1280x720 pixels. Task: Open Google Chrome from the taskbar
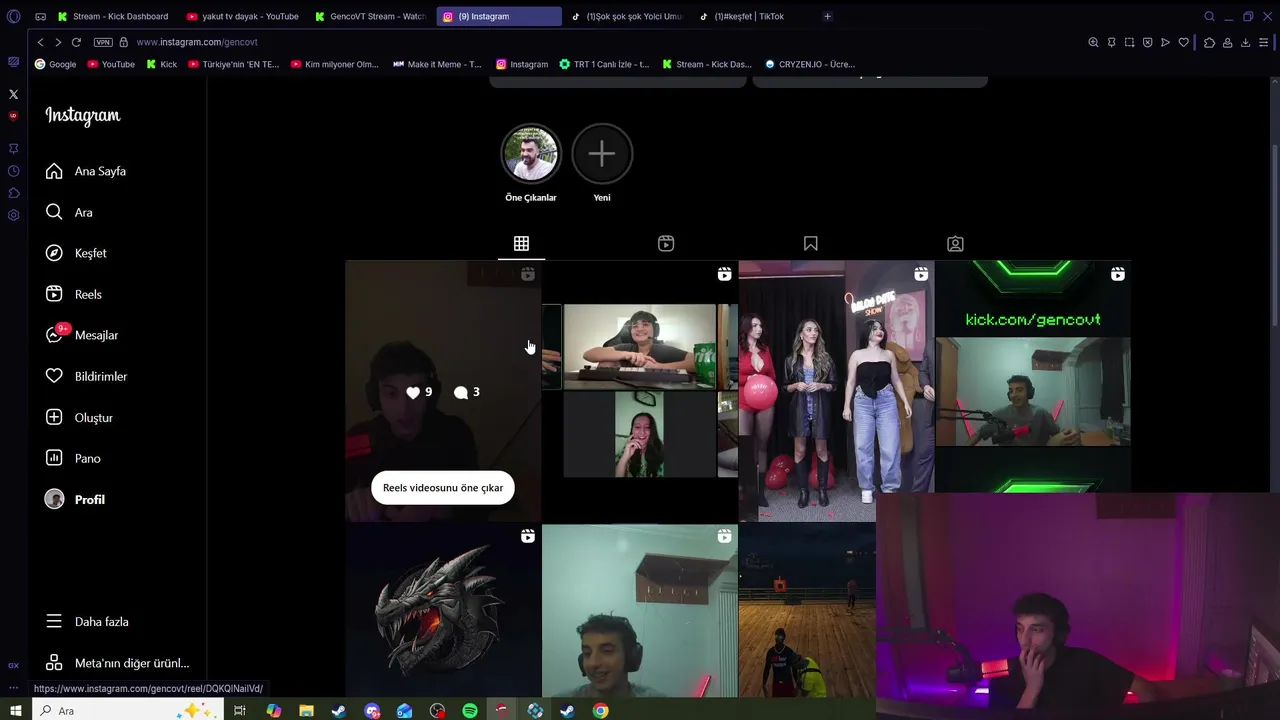(x=600, y=711)
